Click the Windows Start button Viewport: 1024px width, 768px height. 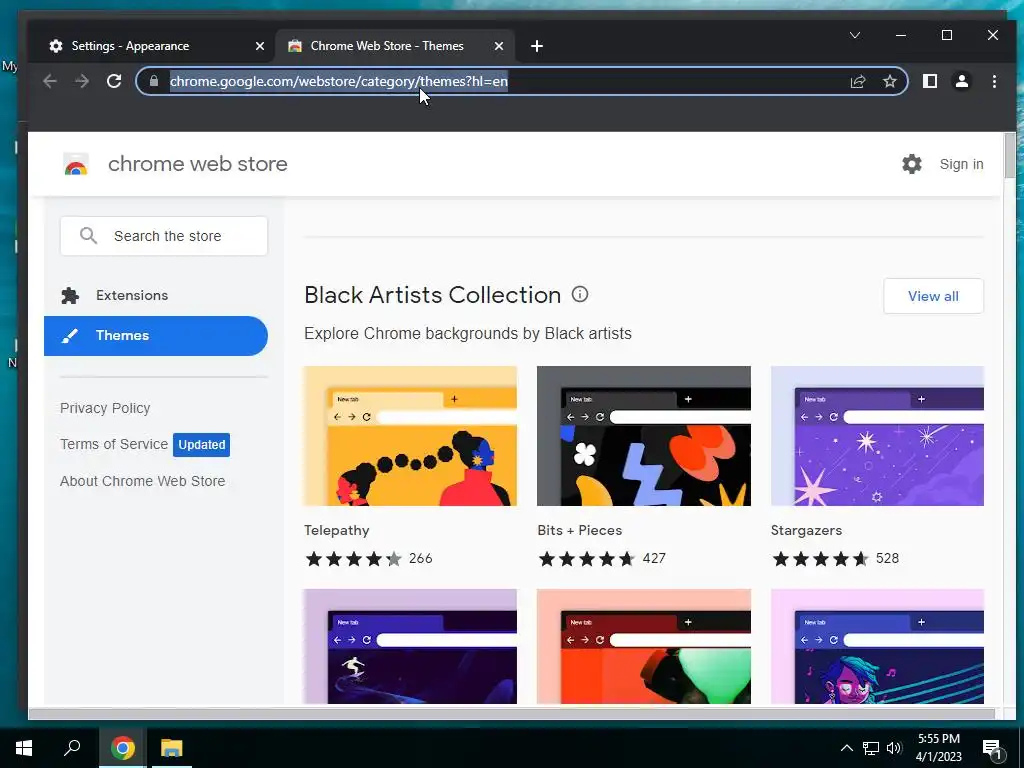click(x=24, y=748)
